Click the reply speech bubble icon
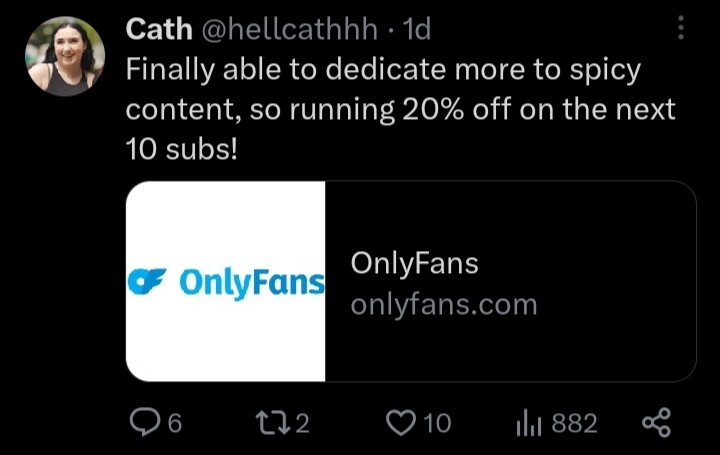 (147, 424)
